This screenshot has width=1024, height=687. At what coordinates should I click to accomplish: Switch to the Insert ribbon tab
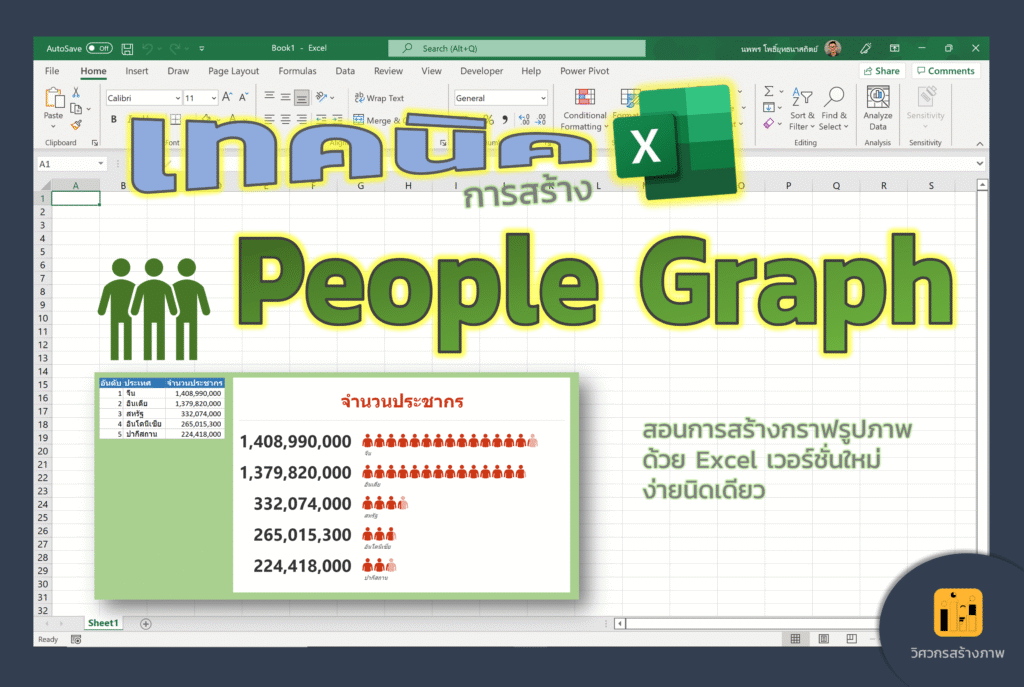click(136, 71)
